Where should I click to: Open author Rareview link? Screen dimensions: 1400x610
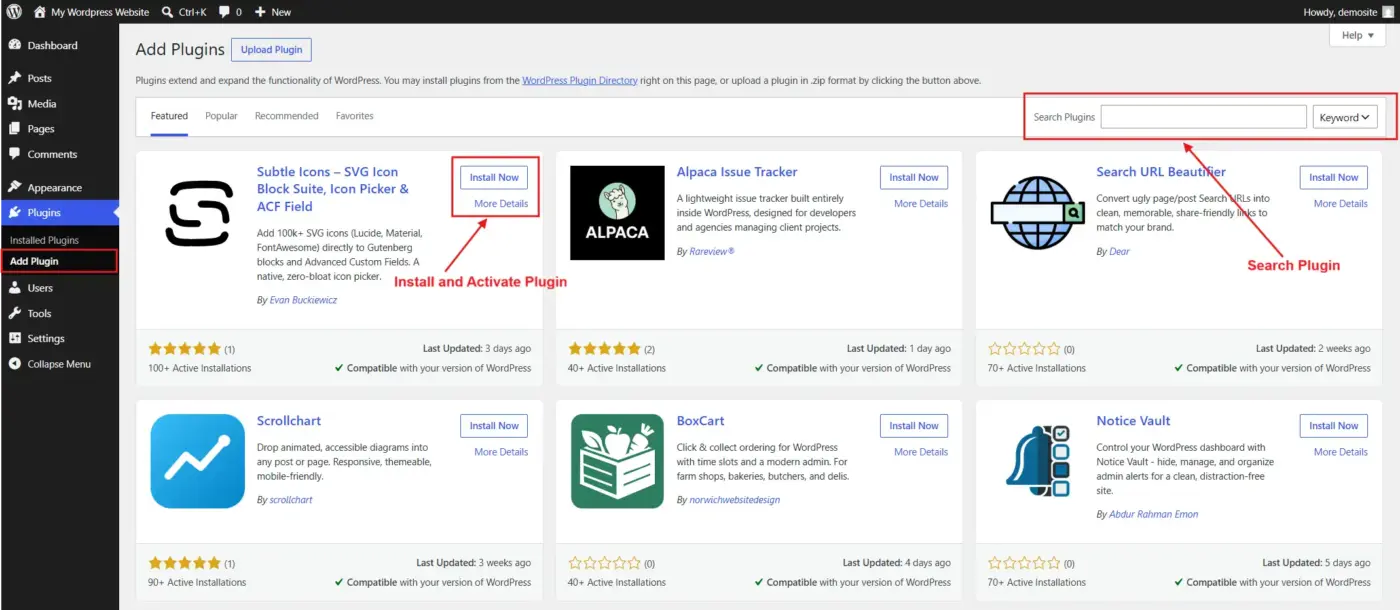tap(712, 251)
